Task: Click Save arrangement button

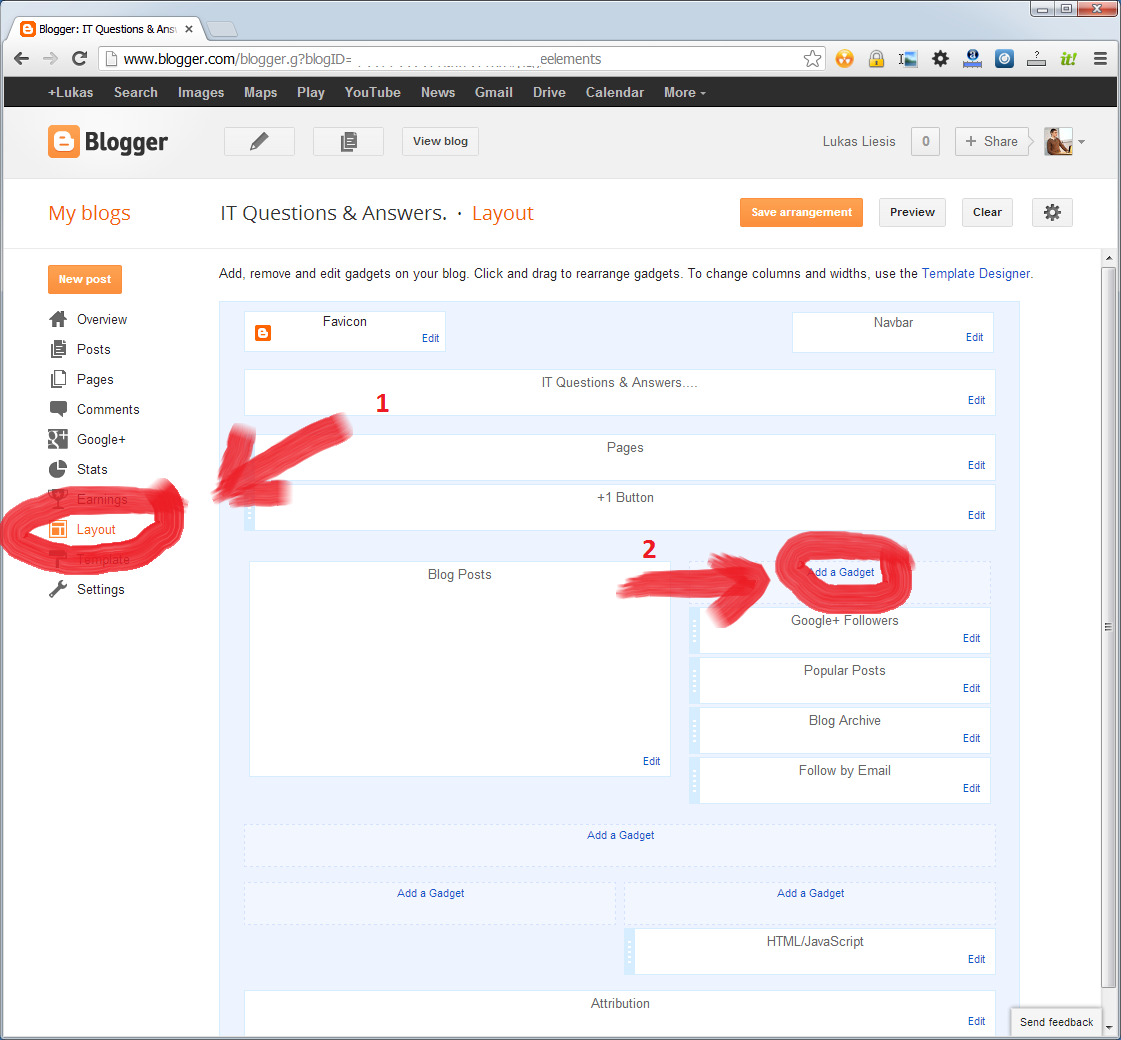Action: coord(801,212)
